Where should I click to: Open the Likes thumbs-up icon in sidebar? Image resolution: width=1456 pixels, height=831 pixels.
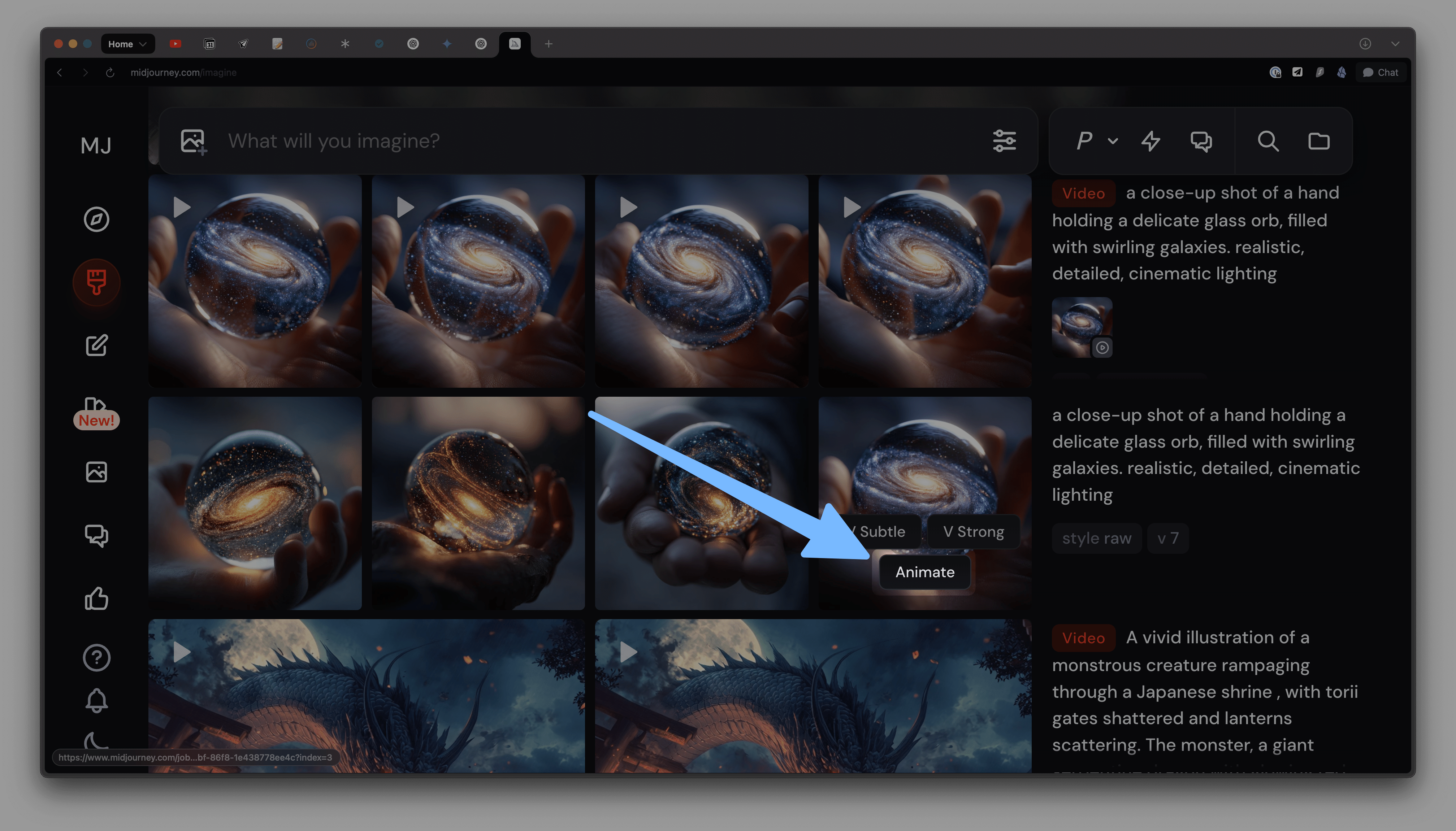click(96, 599)
